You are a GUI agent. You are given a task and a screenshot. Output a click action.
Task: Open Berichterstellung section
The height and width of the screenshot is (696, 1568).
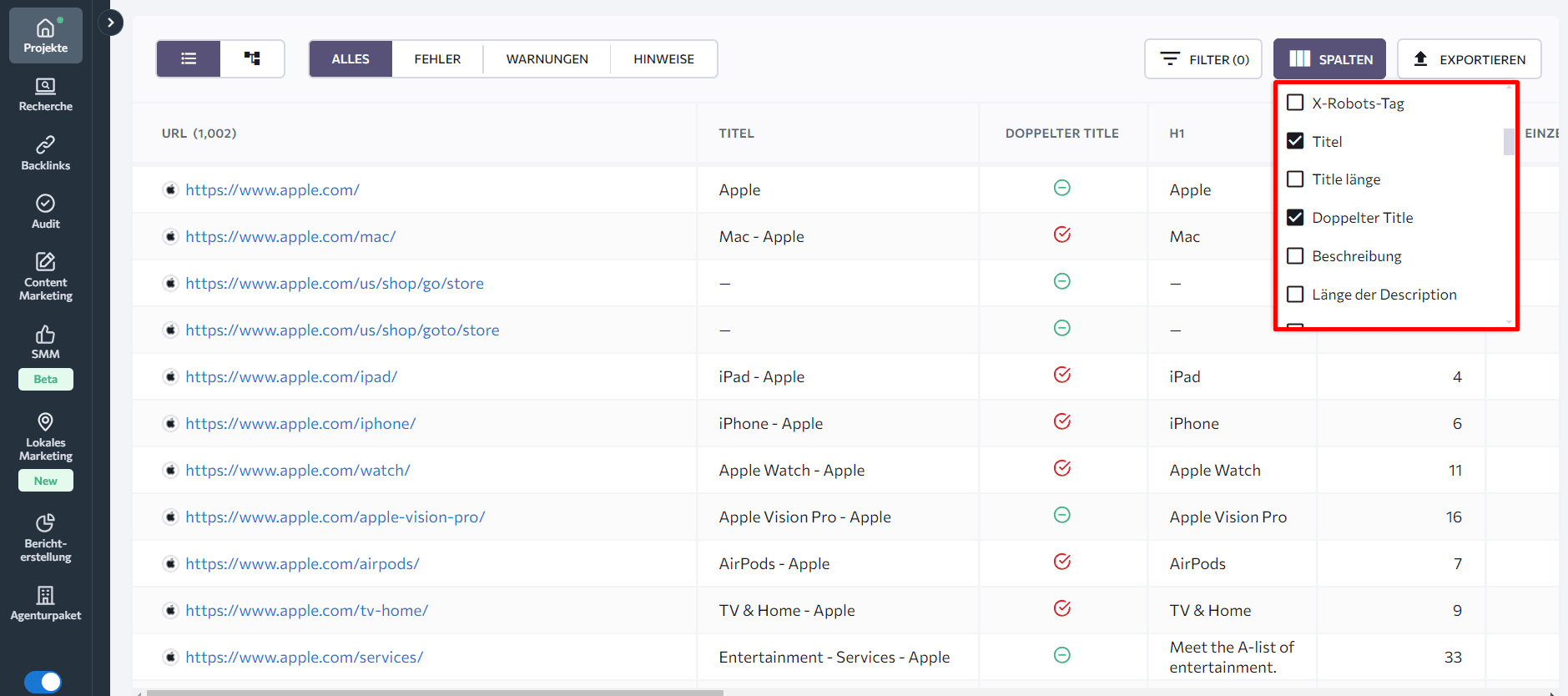[46, 537]
